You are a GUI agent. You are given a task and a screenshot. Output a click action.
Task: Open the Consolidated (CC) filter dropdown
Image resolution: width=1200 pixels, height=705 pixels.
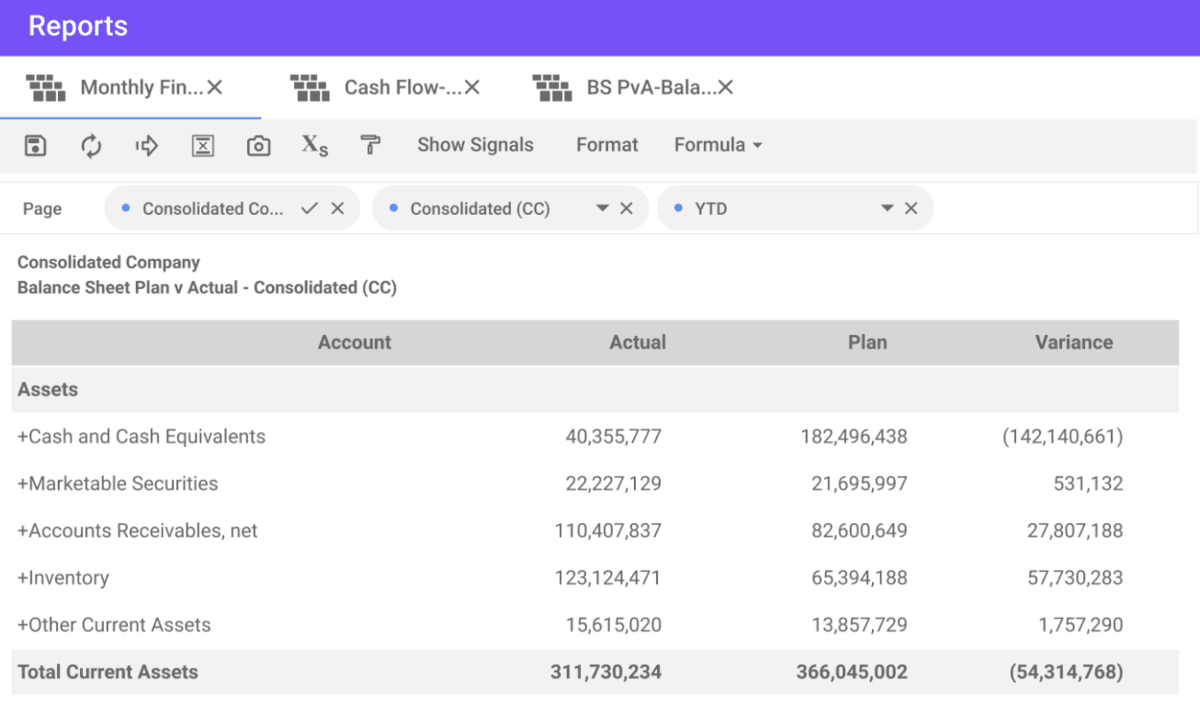coord(604,208)
